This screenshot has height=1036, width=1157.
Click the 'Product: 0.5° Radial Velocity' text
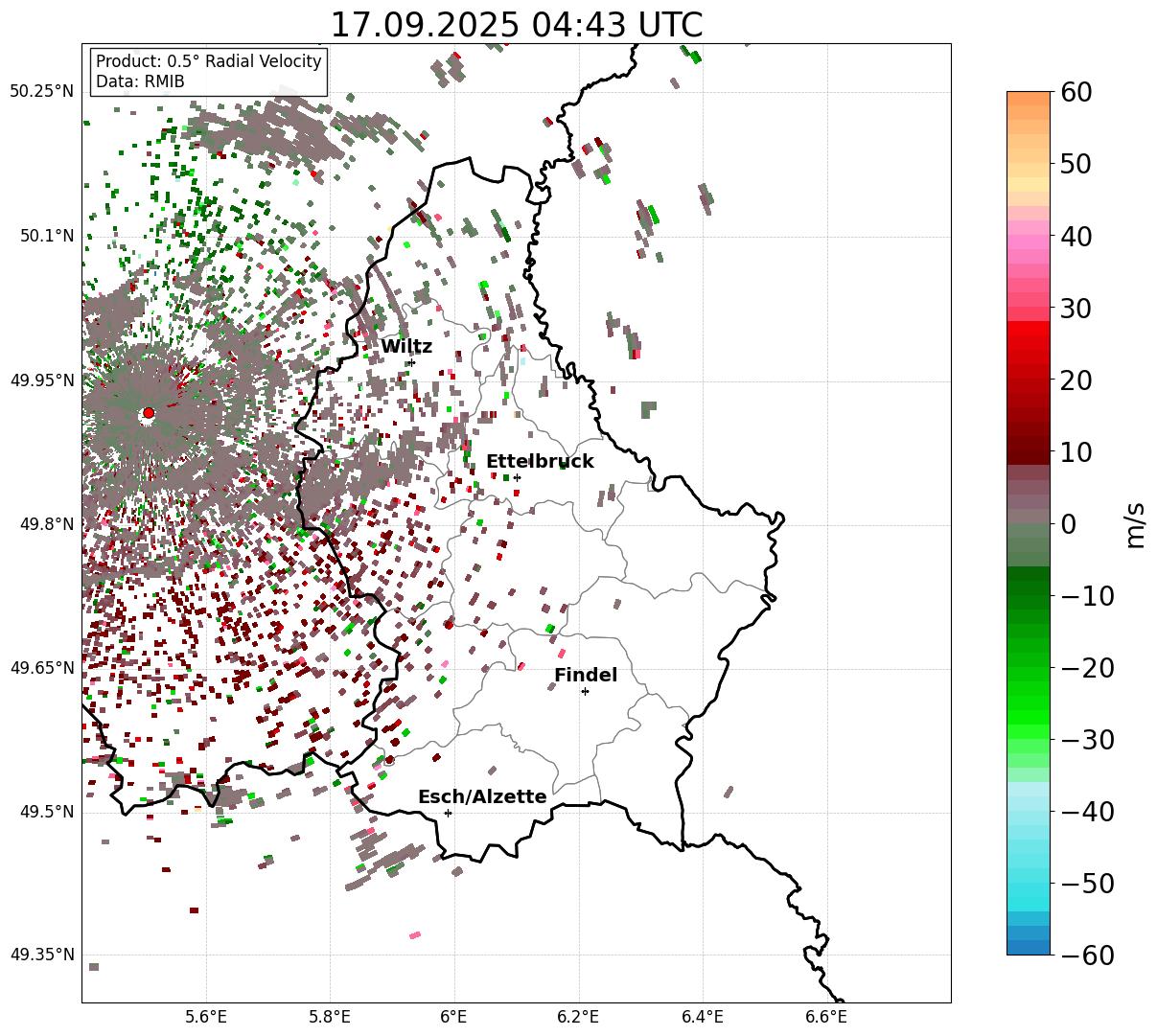coord(208,61)
